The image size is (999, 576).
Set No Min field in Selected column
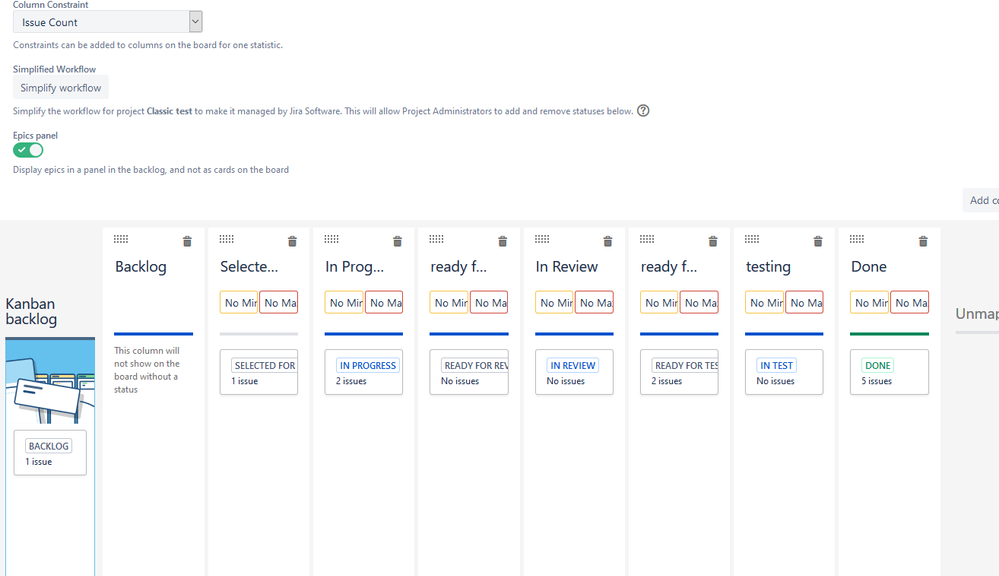click(239, 303)
